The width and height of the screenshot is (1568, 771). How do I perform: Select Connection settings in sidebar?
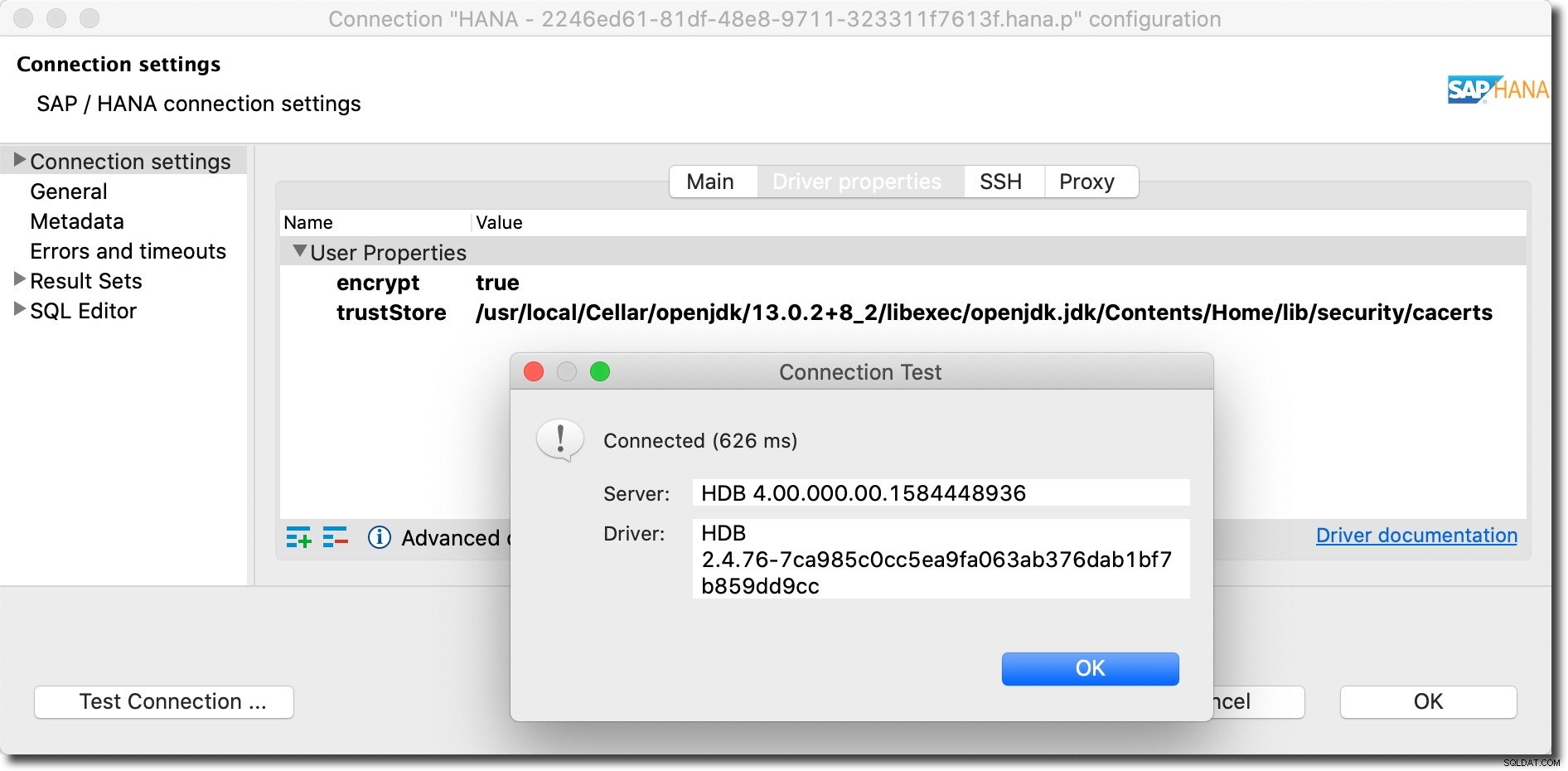[130, 162]
